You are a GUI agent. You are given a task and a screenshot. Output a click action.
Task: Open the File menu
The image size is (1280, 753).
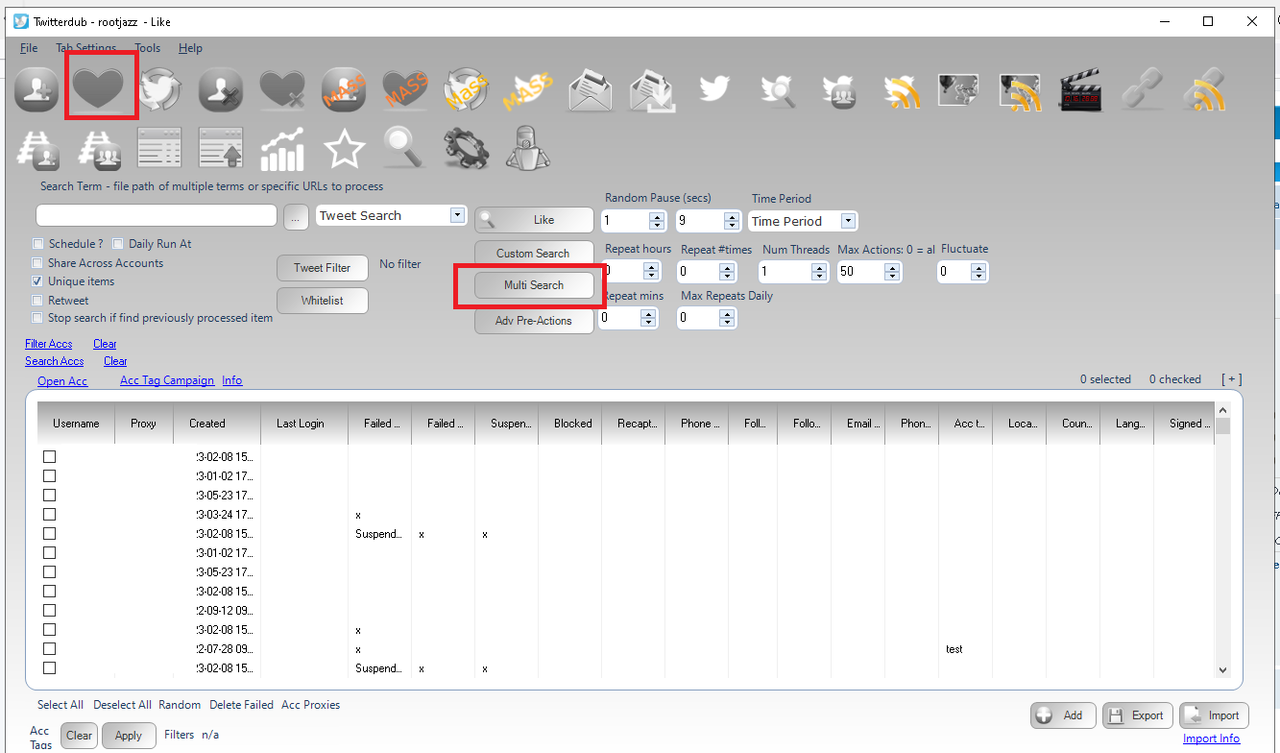29,48
